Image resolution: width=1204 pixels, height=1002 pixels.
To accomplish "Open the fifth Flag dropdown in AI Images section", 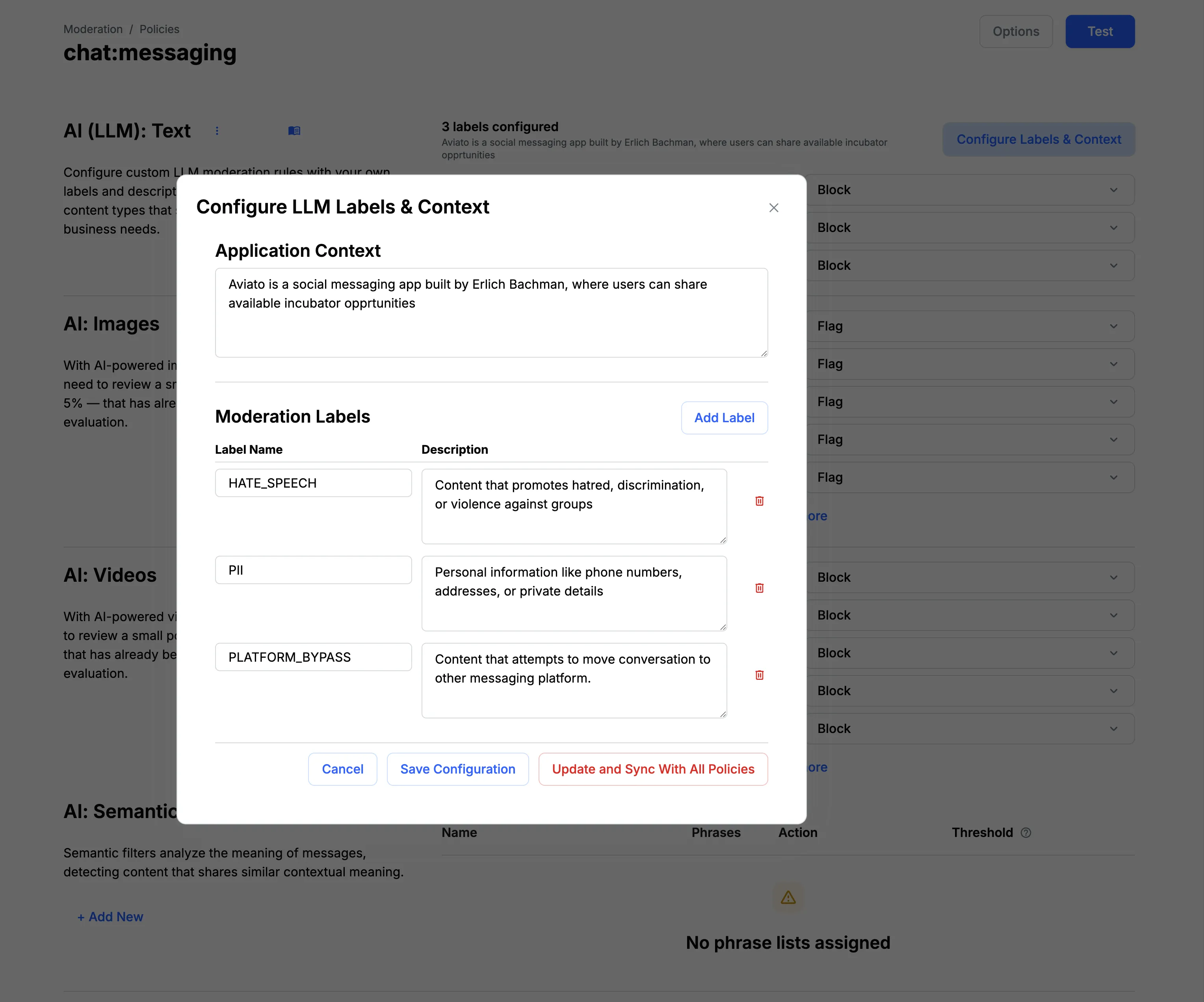I will pos(970,477).
